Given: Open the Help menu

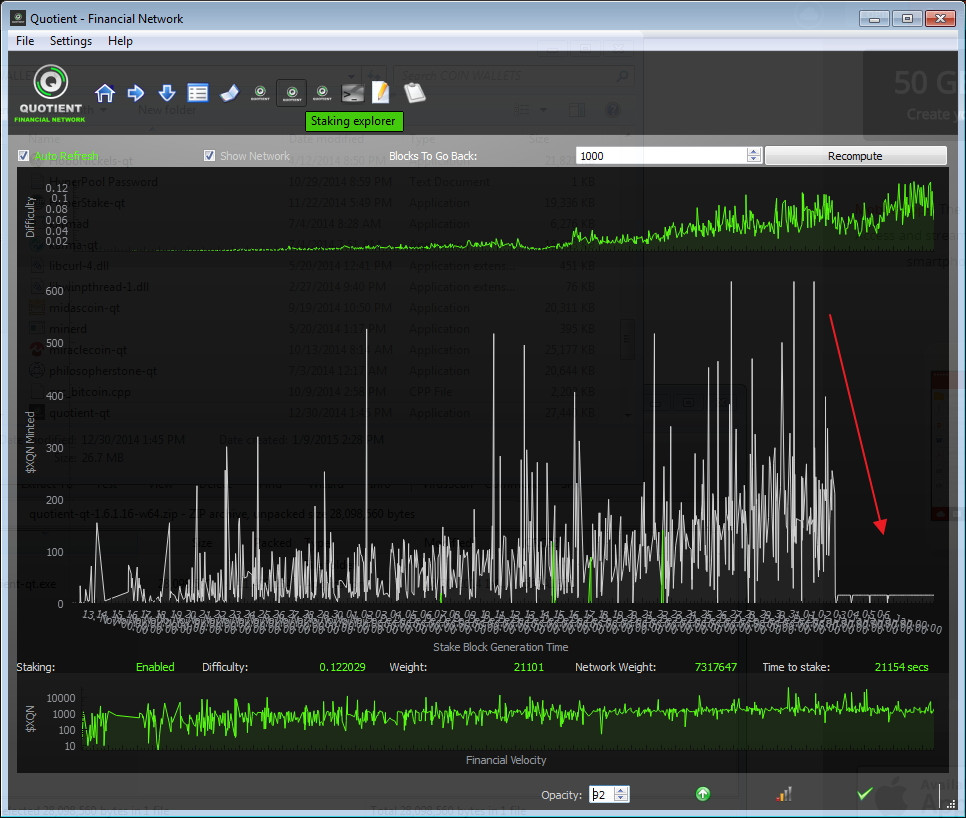Looking at the screenshot, I should tap(120, 41).
